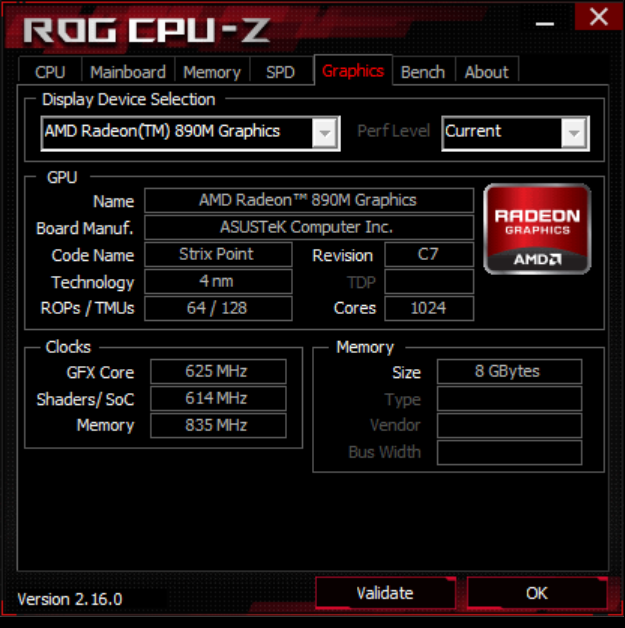Open the About tab
625x628 pixels.
[x=487, y=72]
